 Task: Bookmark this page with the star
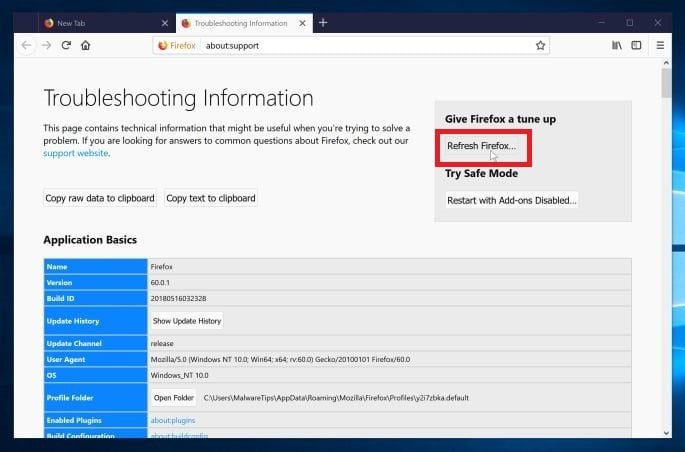pyautogui.click(x=540, y=45)
